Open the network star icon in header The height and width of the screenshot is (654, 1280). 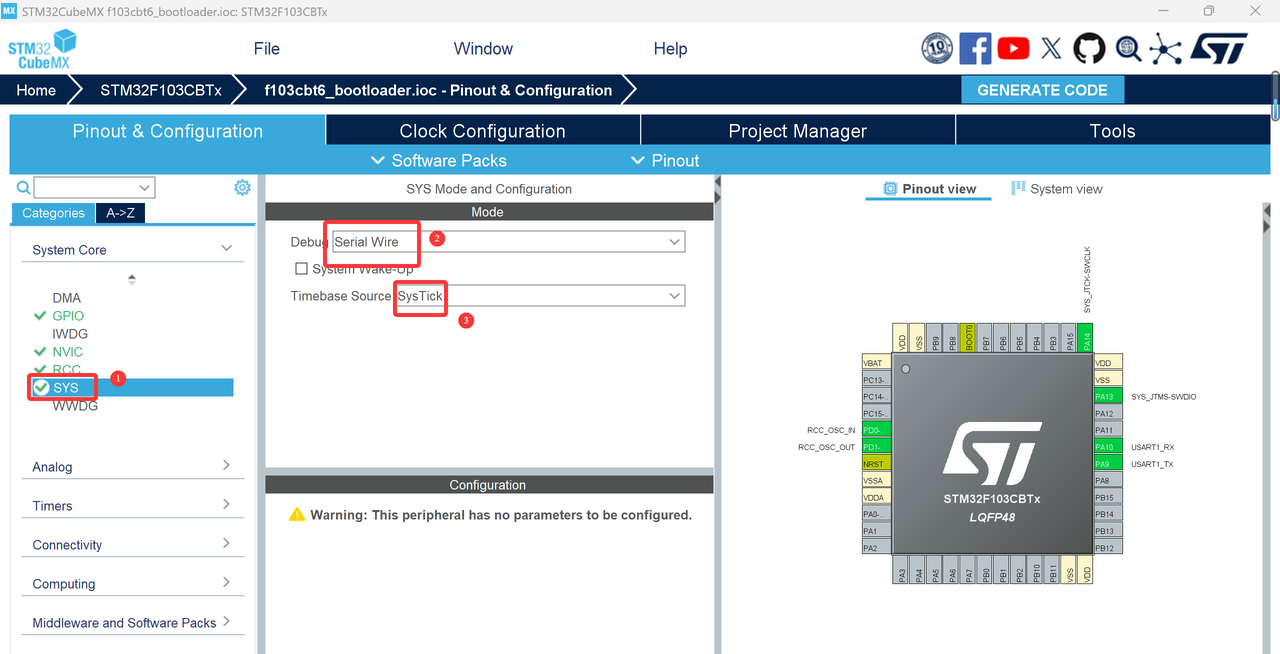tap(1165, 49)
